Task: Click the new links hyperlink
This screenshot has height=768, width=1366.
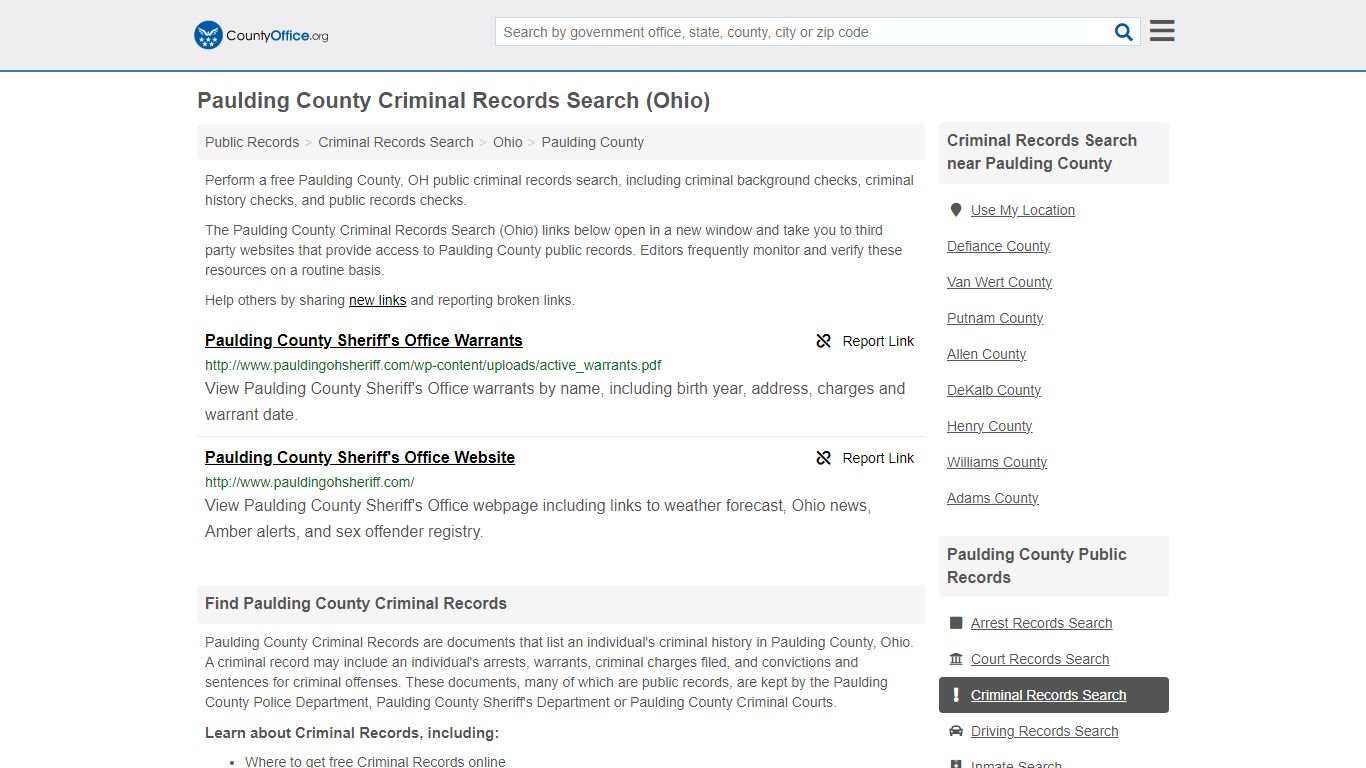Action: tap(377, 300)
